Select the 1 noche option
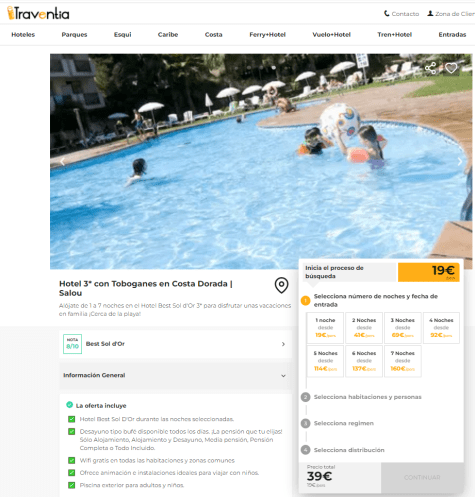Screen dimensions: 475x497 coord(325,328)
